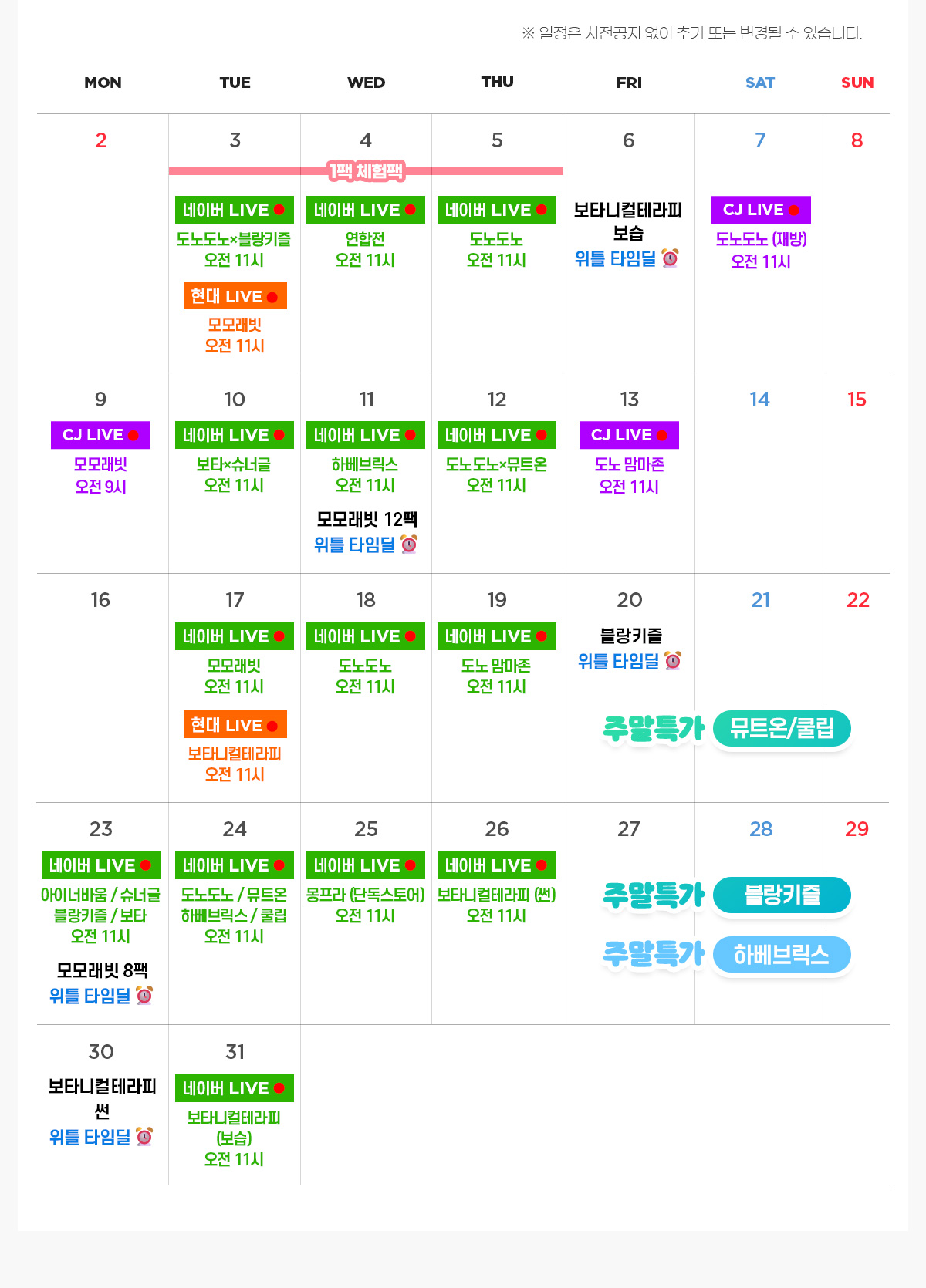Select the SAT column header
926x1288 pixels.
click(760, 83)
